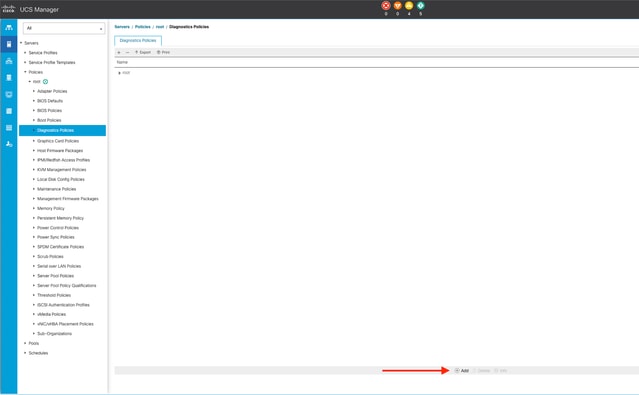Click the plus icon in the table toolbar
Image resolution: width=639 pixels, height=395 pixels.
(x=119, y=52)
